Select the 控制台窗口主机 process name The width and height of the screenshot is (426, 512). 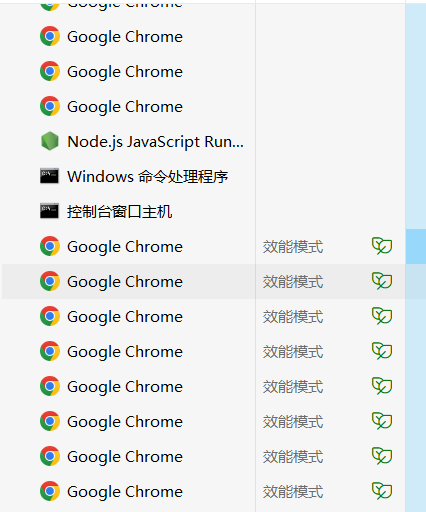pyautogui.click(x=120, y=211)
